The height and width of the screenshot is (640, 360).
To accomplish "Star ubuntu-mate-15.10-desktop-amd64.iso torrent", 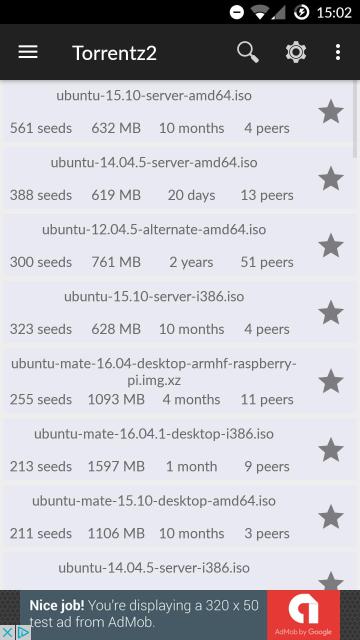I will click(x=331, y=517).
